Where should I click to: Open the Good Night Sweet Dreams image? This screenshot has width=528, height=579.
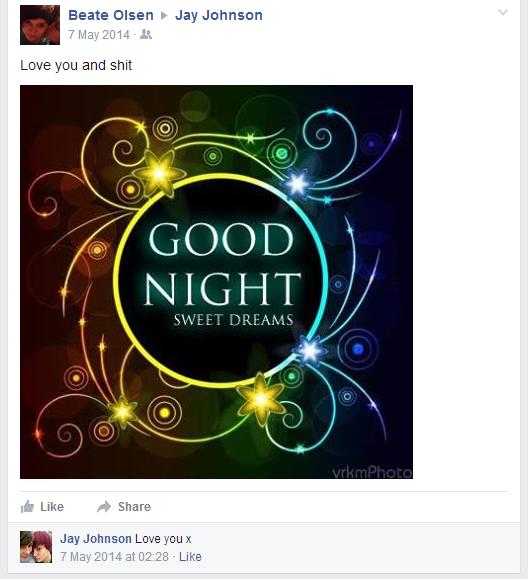216,282
